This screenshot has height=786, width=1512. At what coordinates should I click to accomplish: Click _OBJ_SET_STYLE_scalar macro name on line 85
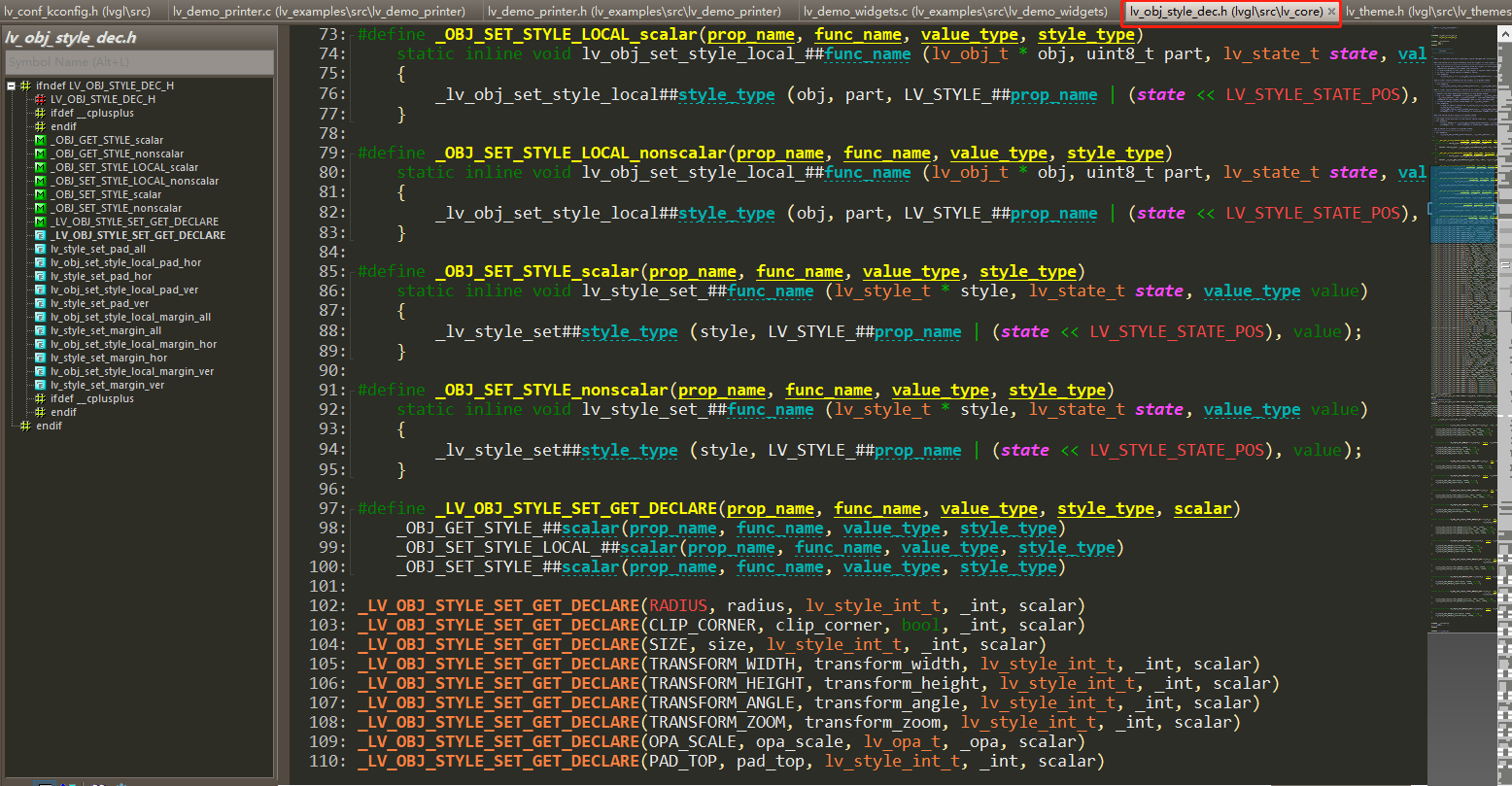tap(537, 271)
